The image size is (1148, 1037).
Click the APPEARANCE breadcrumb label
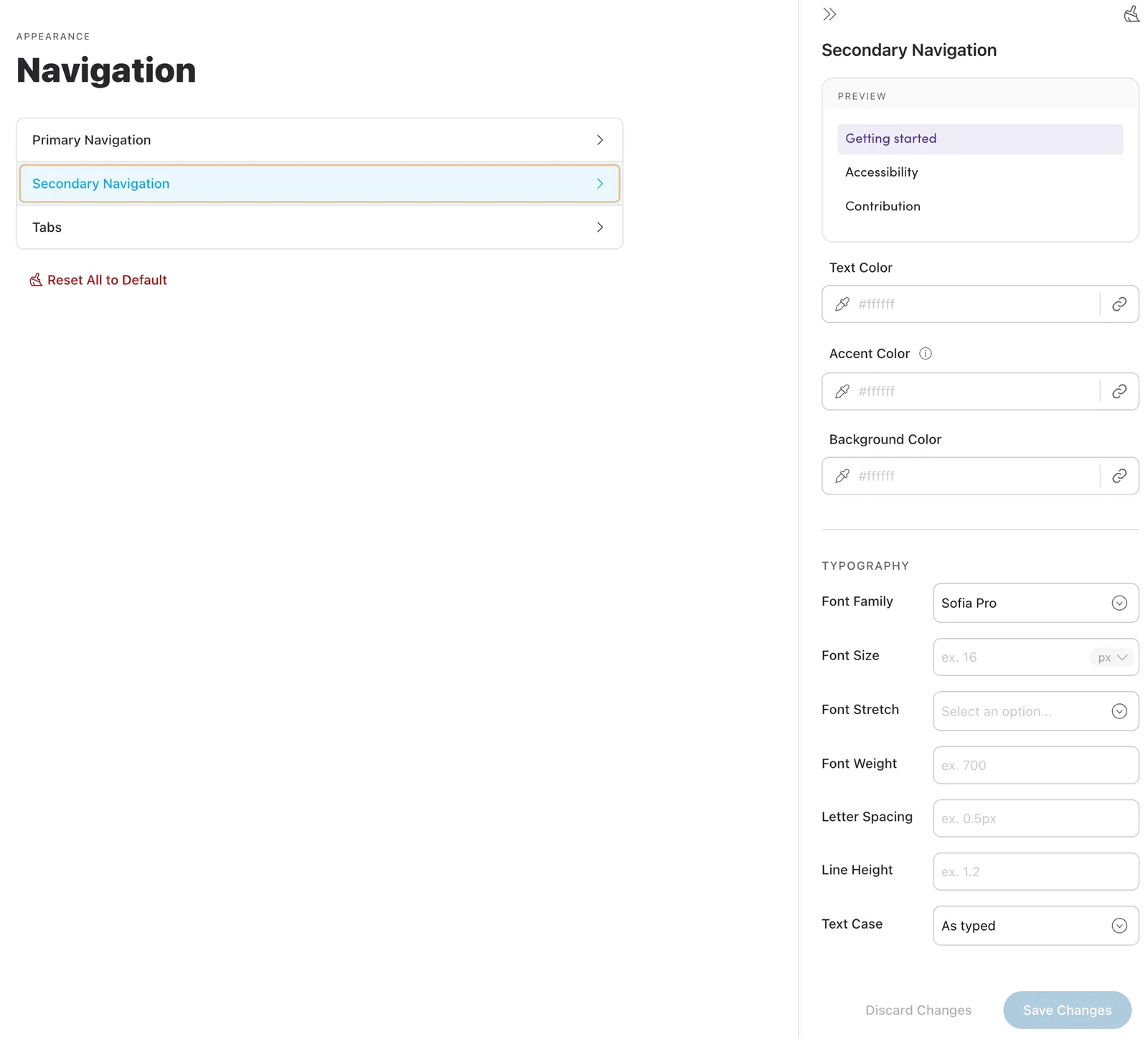(53, 37)
